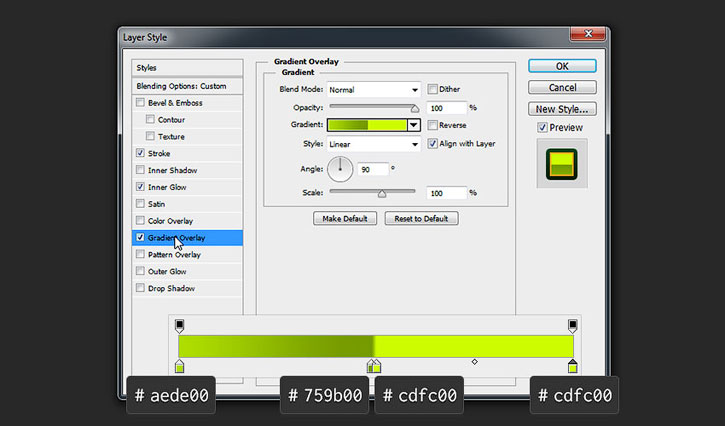
Task: Open the gradient picker arrow
Action: pyautogui.click(x=413, y=125)
